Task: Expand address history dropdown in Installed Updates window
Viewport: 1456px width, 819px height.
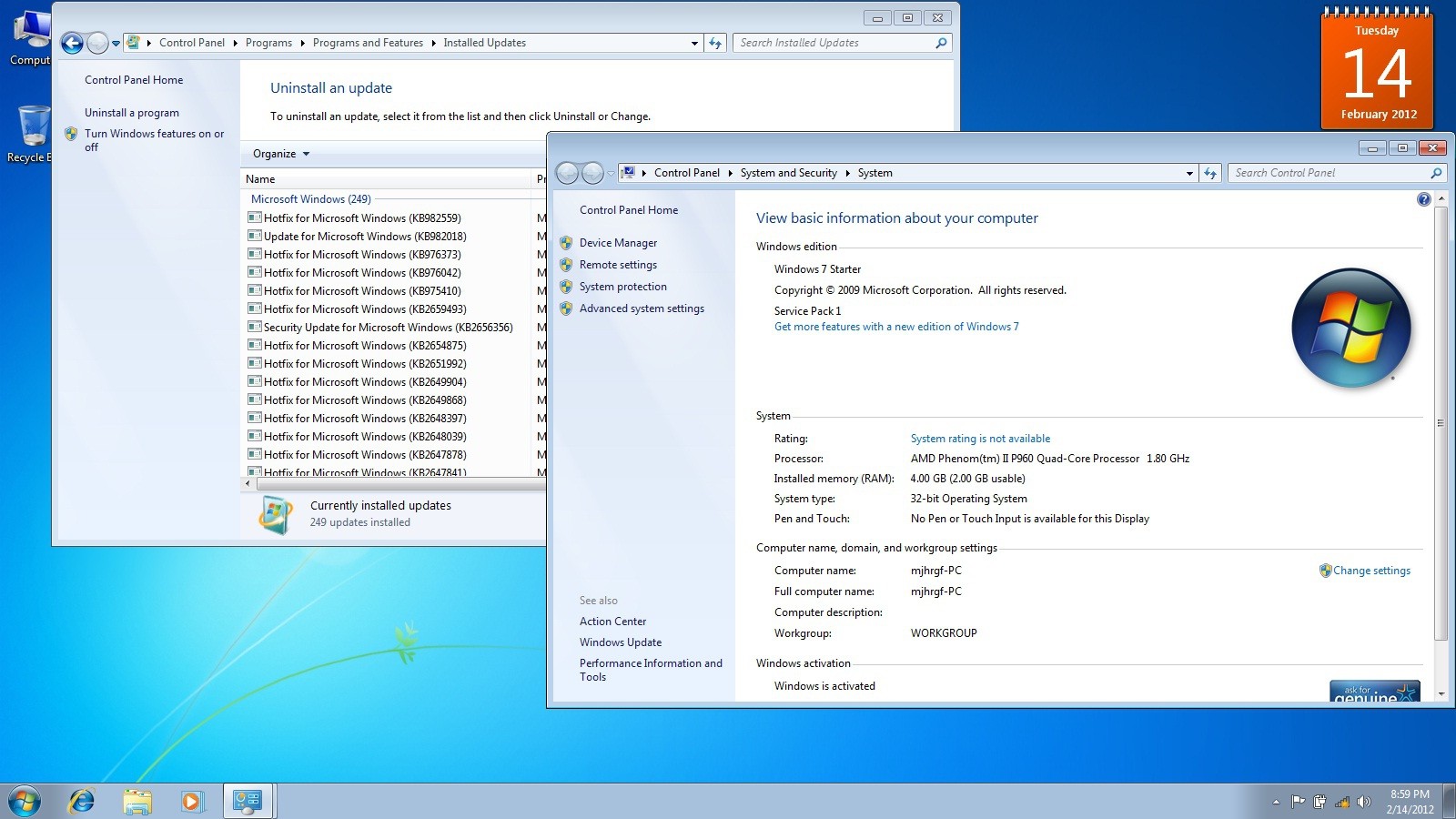Action: click(694, 43)
